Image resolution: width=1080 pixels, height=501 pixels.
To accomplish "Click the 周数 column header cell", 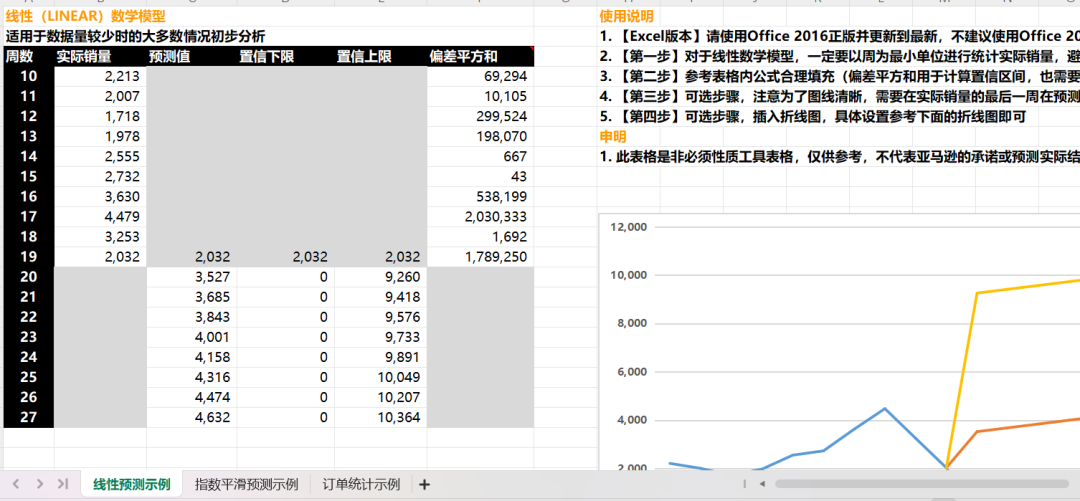I will click(x=29, y=57).
